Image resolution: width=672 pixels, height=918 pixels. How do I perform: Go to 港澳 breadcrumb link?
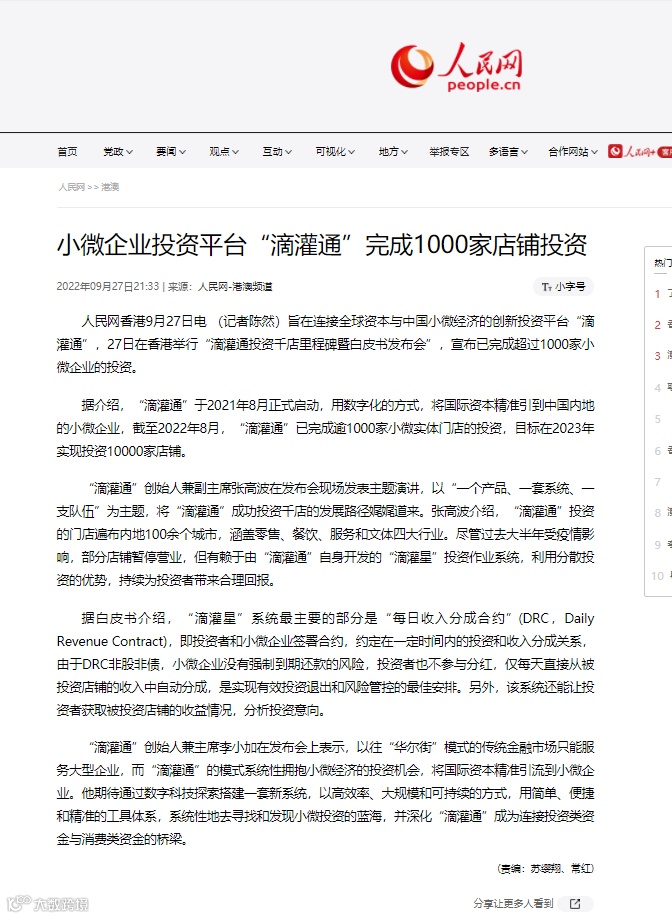click(110, 187)
